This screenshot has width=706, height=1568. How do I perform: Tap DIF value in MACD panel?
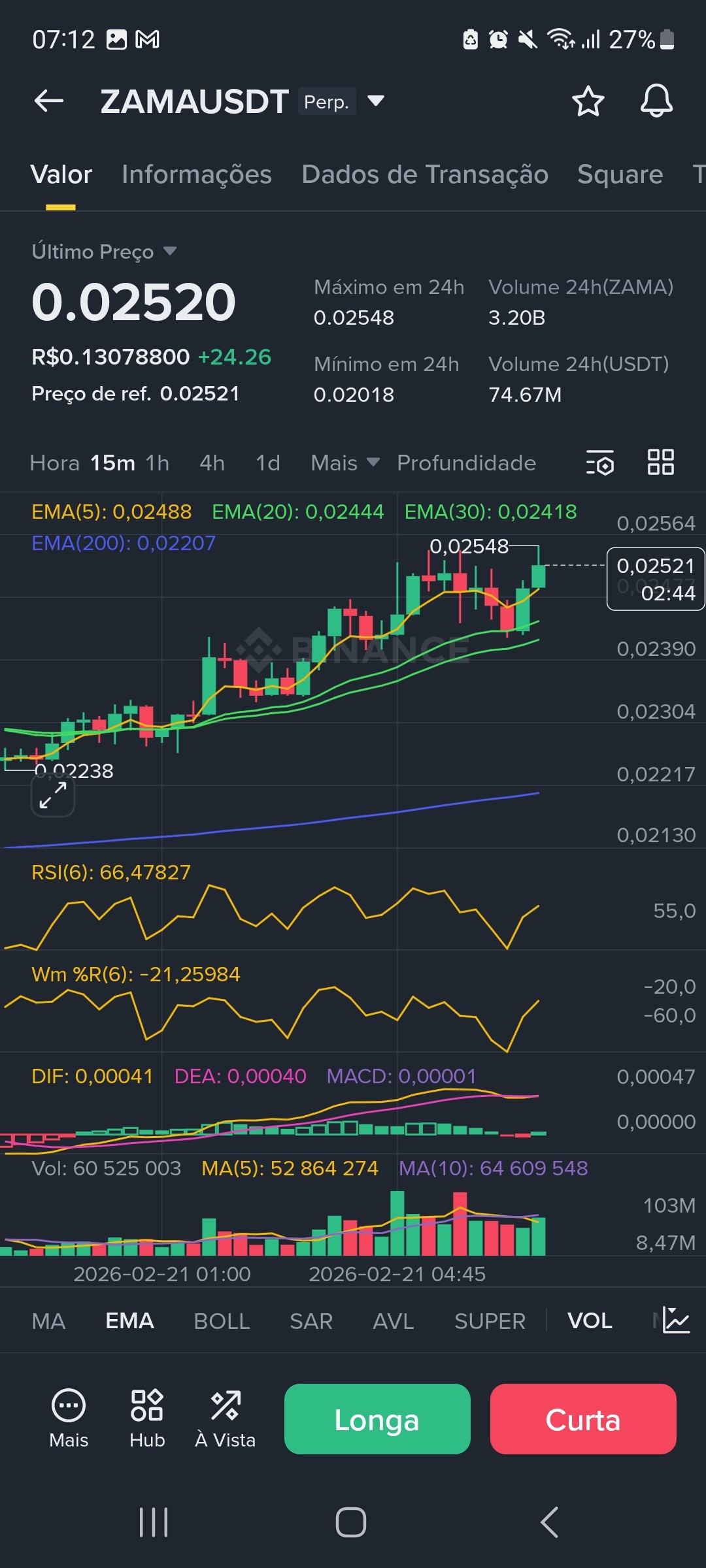click(x=92, y=1076)
